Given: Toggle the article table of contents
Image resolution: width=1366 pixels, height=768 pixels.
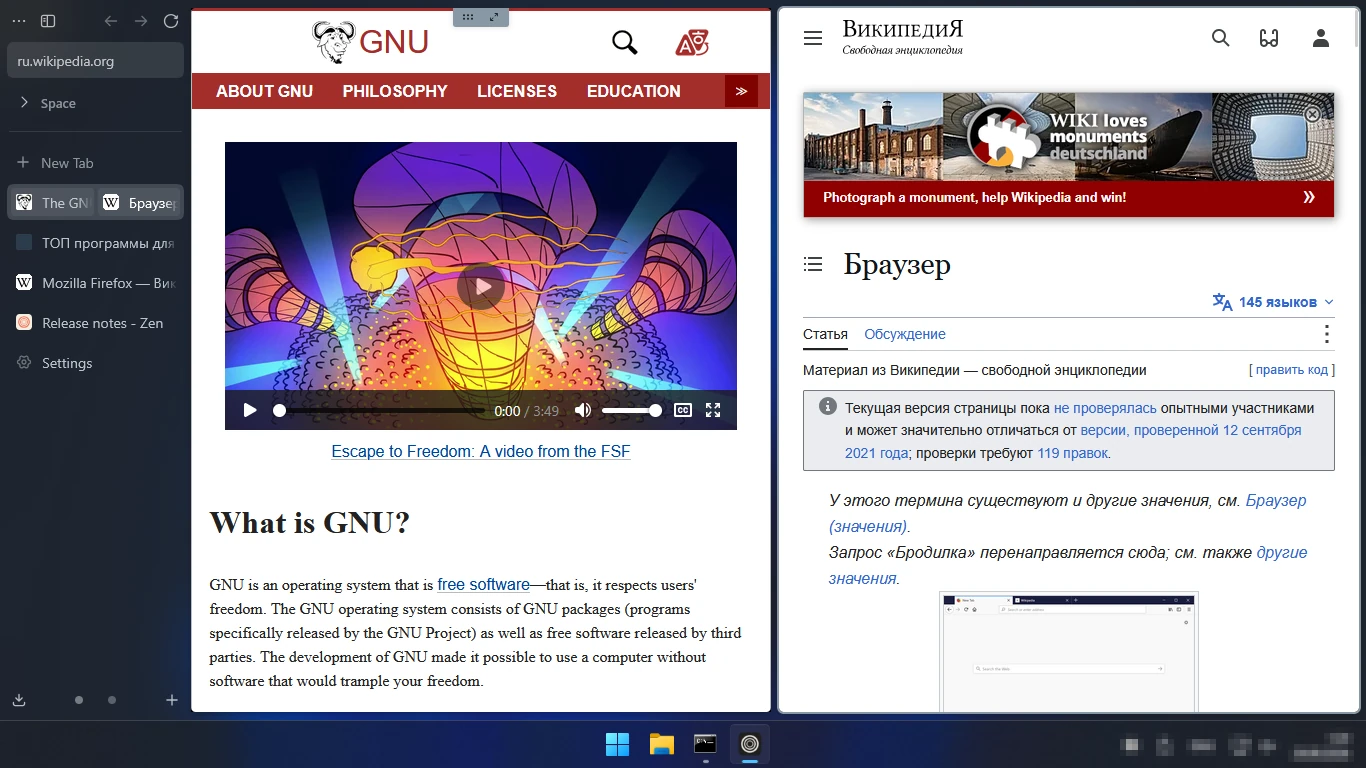Looking at the screenshot, I should (x=813, y=264).
